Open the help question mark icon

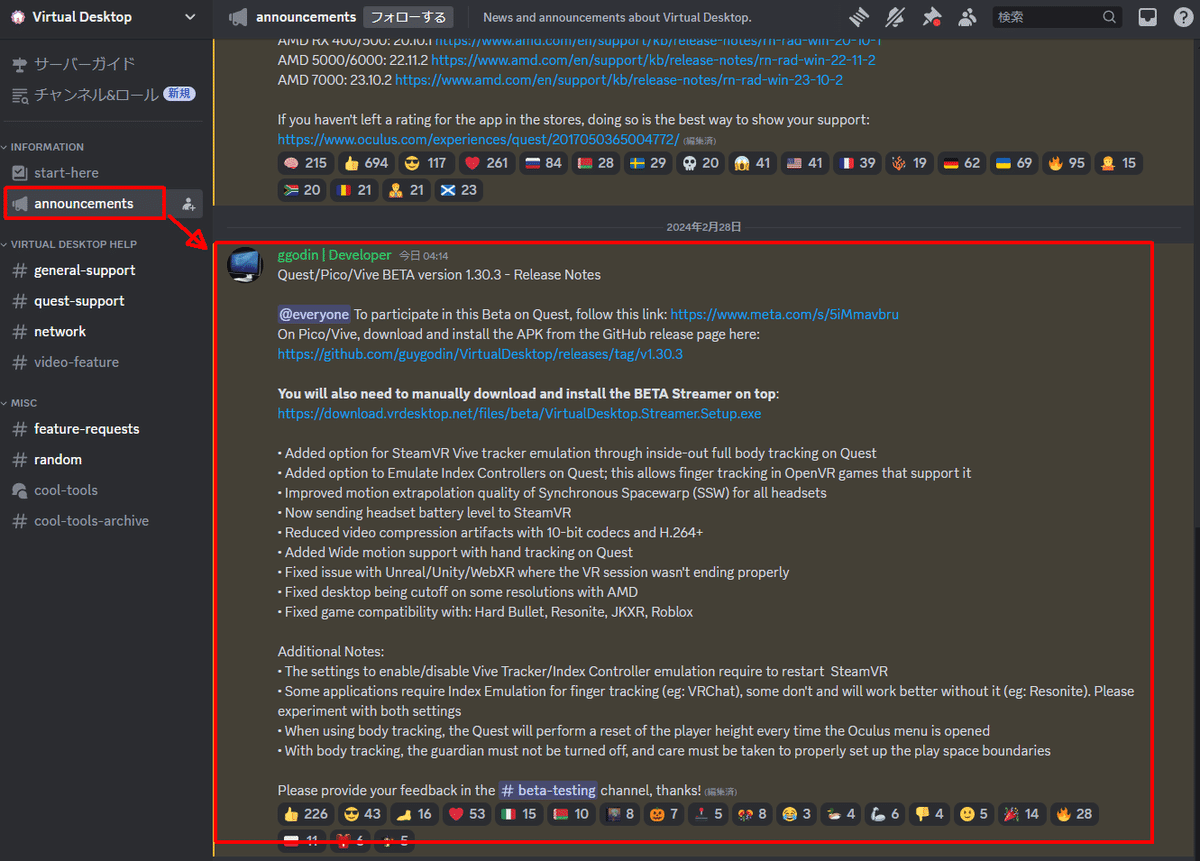(x=1183, y=17)
